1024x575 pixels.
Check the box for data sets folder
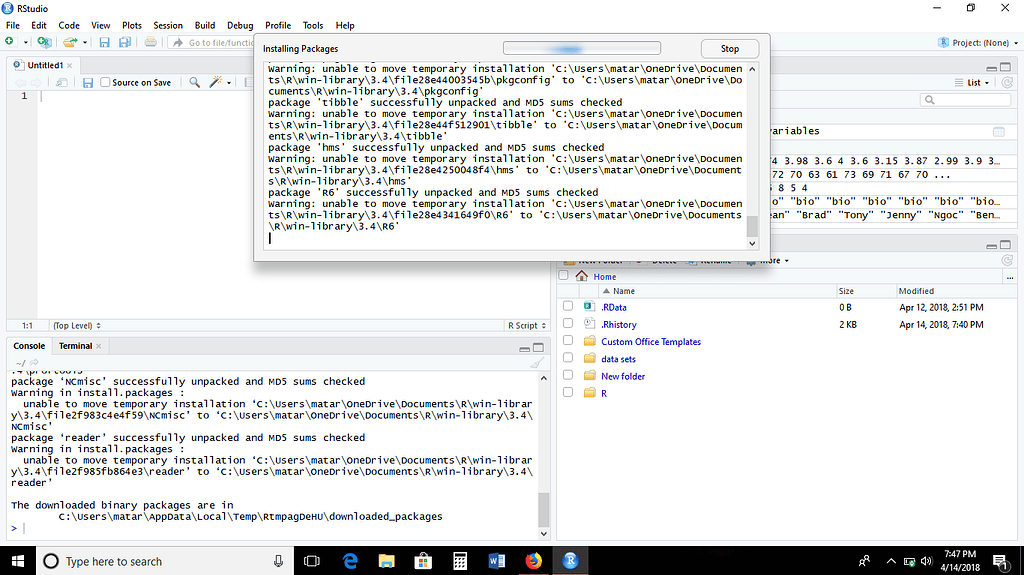(568, 357)
